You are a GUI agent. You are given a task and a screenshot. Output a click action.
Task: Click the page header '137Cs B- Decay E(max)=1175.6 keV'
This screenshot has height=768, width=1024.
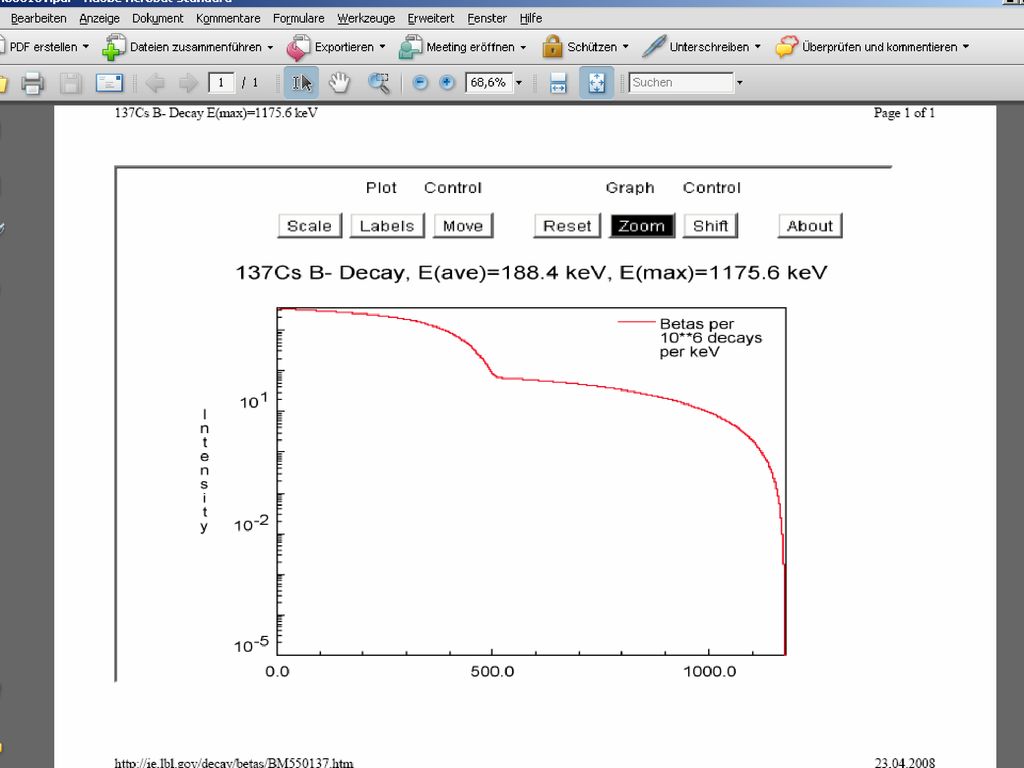(216, 113)
